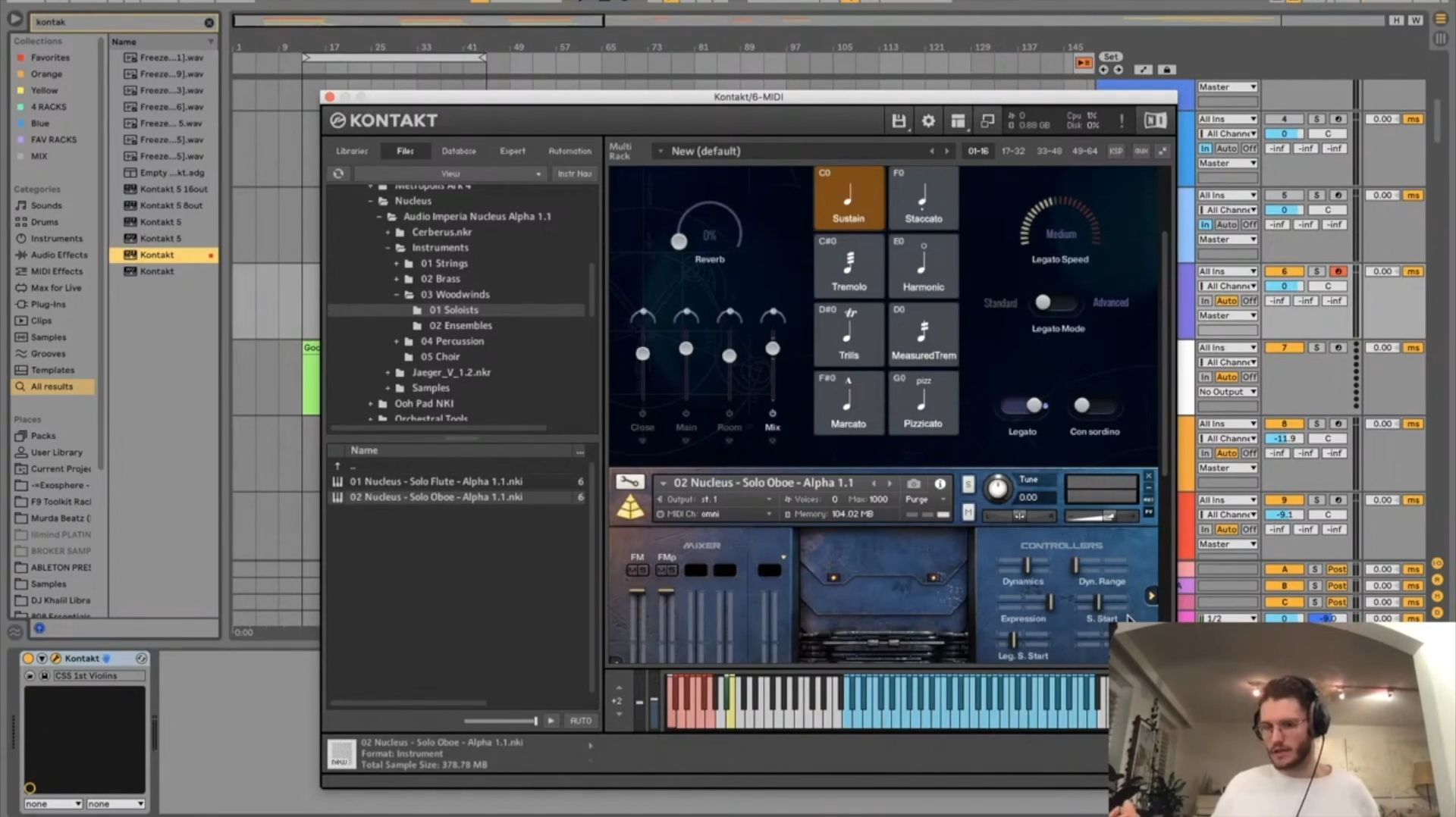Viewport: 1456px width, 817px height.
Task: Select the Trills articulation
Action: (849, 334)
